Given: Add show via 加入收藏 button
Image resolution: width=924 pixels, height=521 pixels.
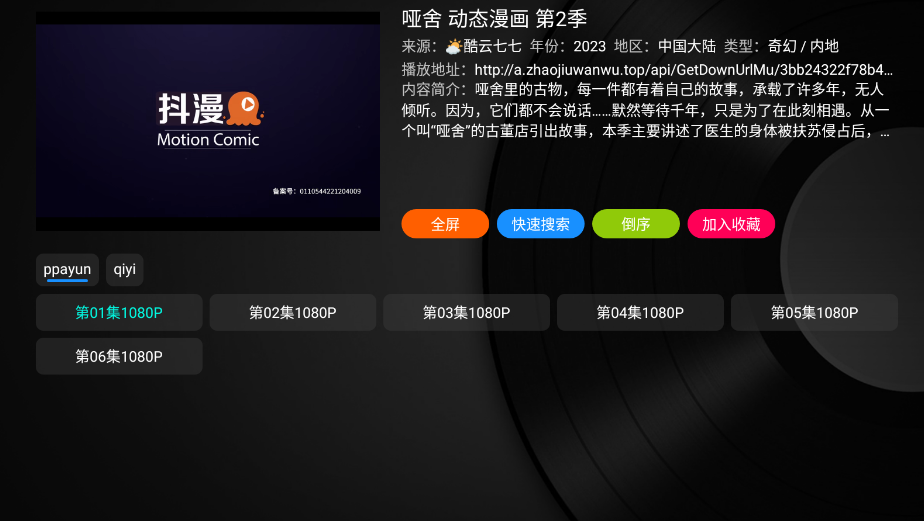Looking at the screenshot, I should pyautogui.click(x=731, y=224).
